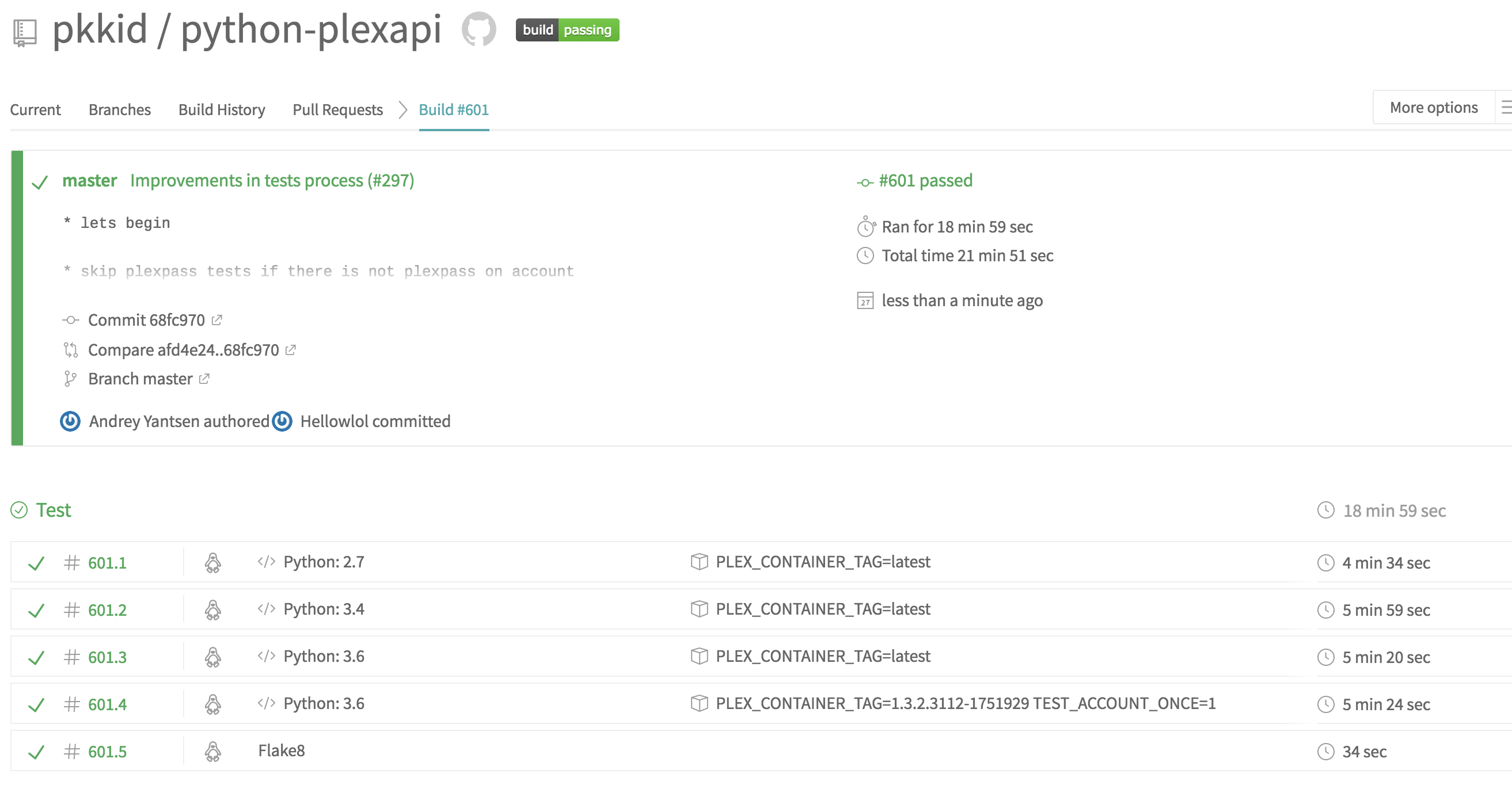Click the build passing badge

567,30
